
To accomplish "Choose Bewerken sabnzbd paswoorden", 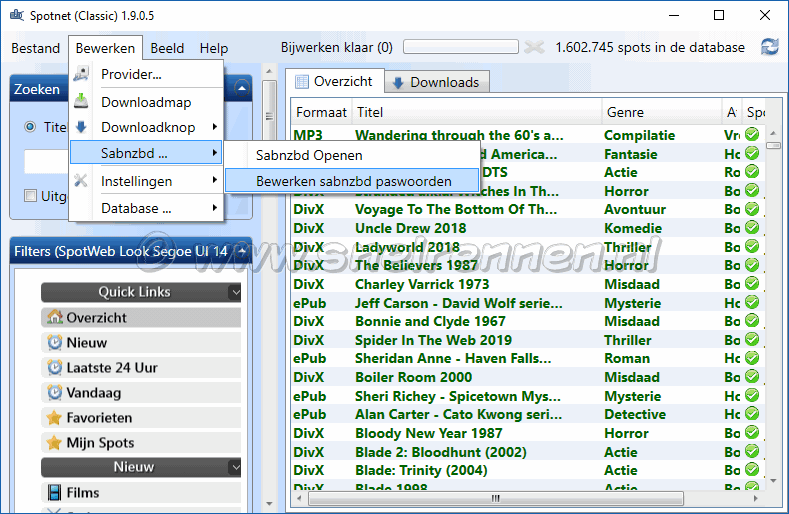I will pos(352,181).
